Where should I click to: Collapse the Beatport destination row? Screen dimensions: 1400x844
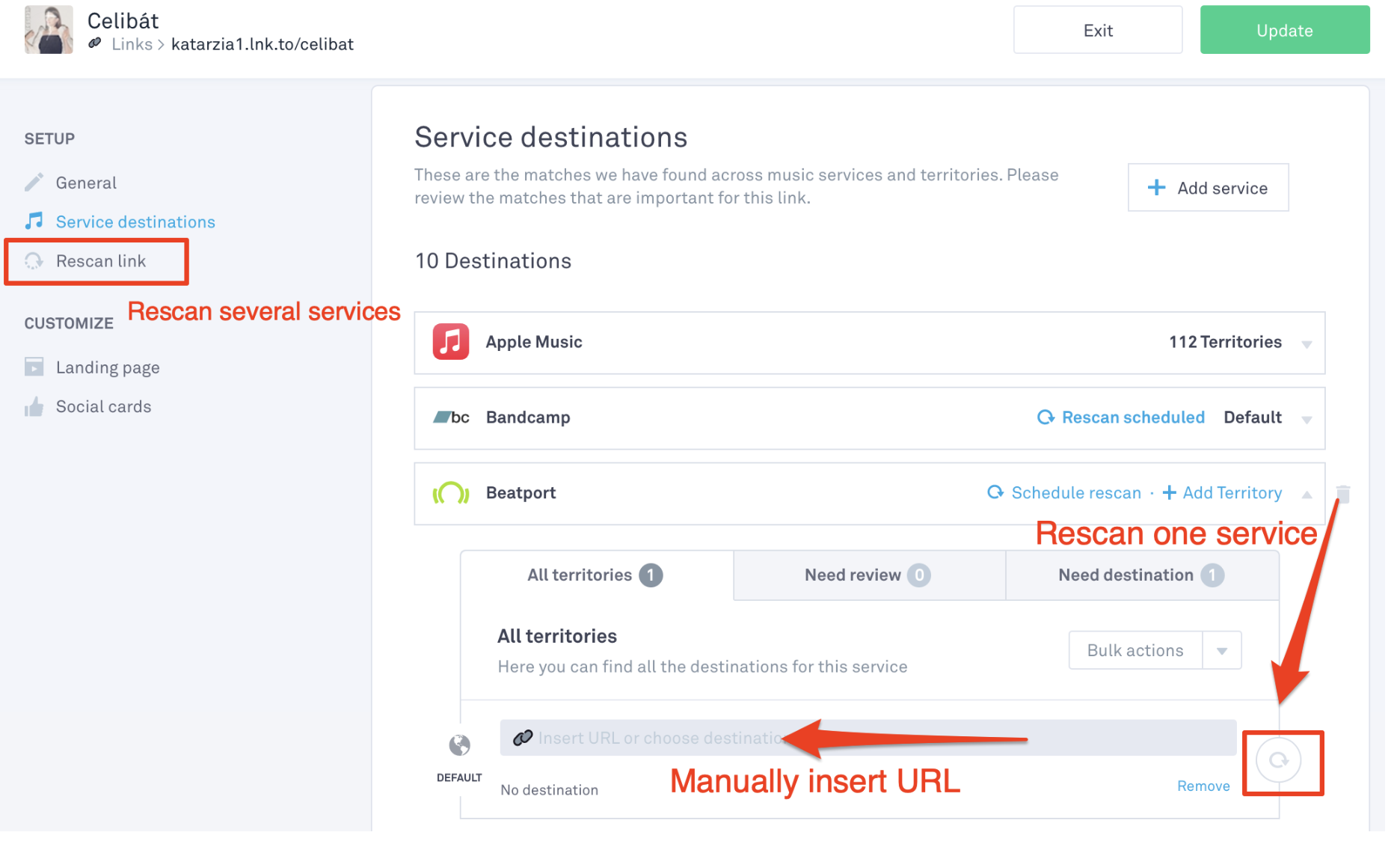[x=1307, y=495]
